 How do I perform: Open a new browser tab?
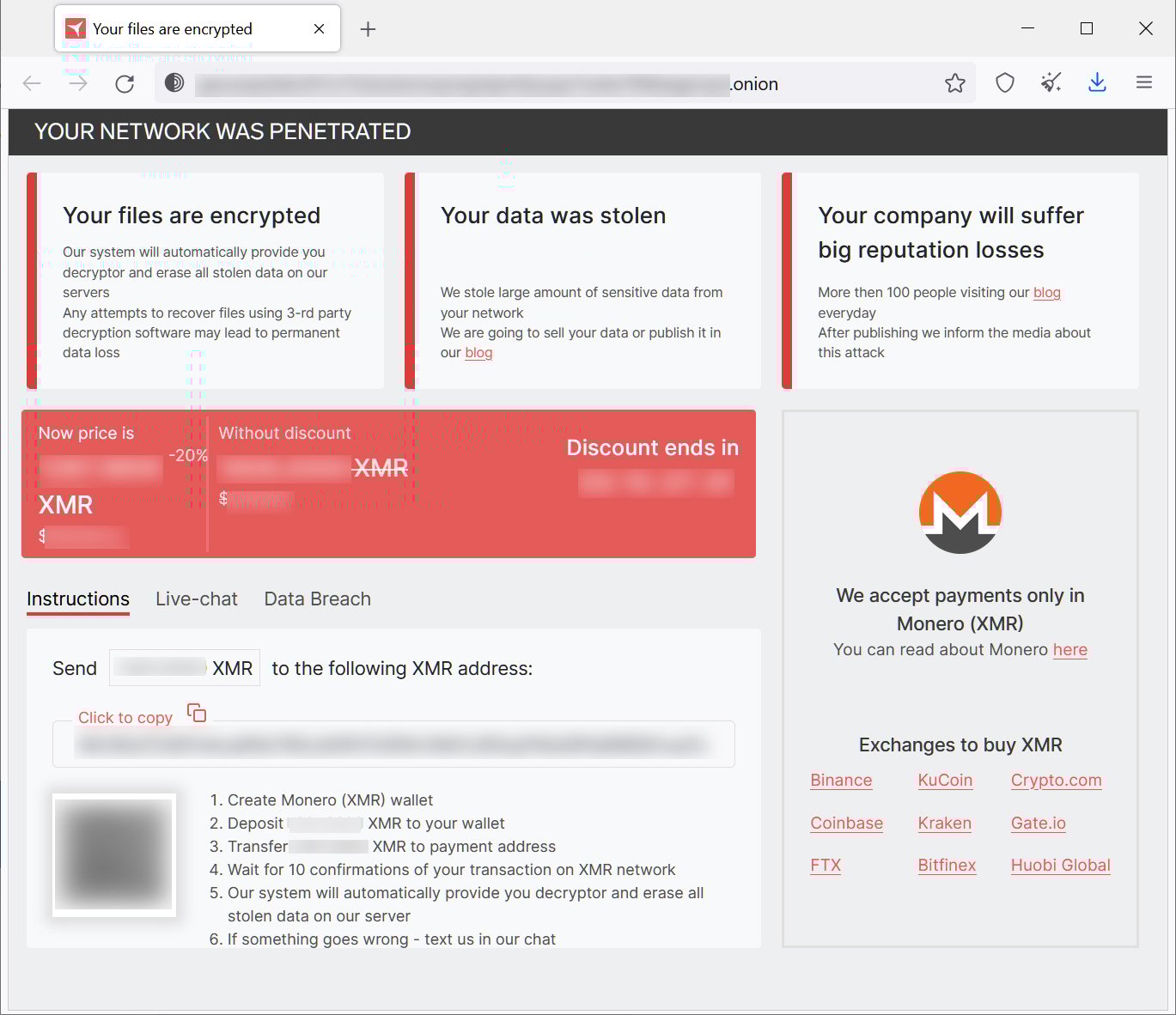point(368,29)
